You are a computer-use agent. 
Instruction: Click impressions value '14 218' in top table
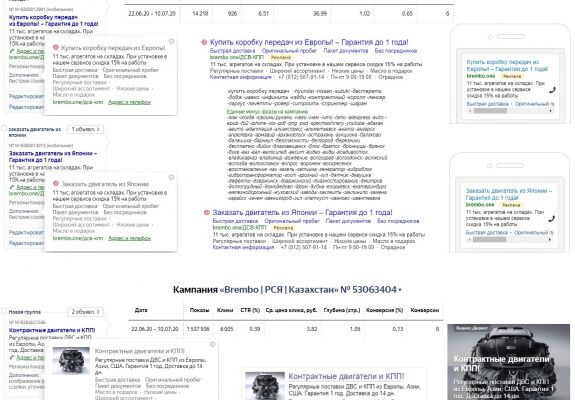(200, 14)
